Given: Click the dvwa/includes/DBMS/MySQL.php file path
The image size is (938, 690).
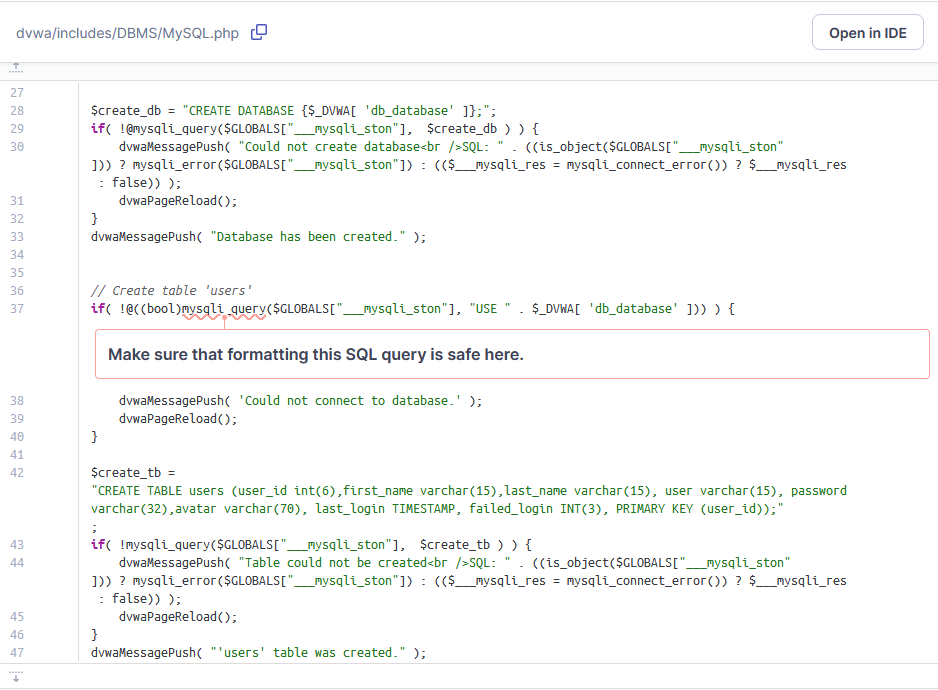Looking at the screenshot, I should (127, 33).
